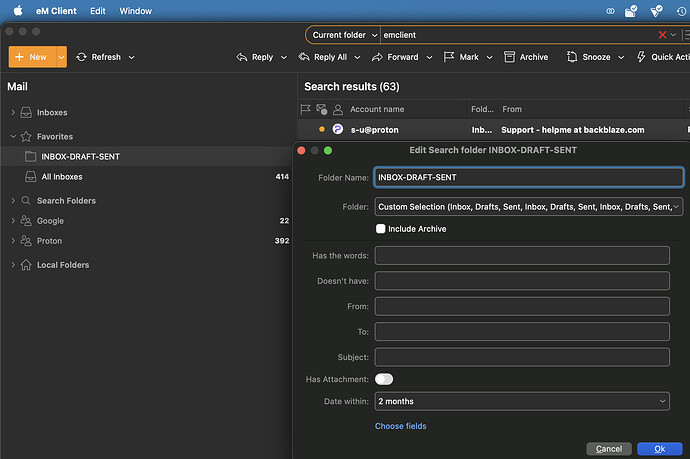
Task: Clear the search with the red X
Action: click(661, 35)
